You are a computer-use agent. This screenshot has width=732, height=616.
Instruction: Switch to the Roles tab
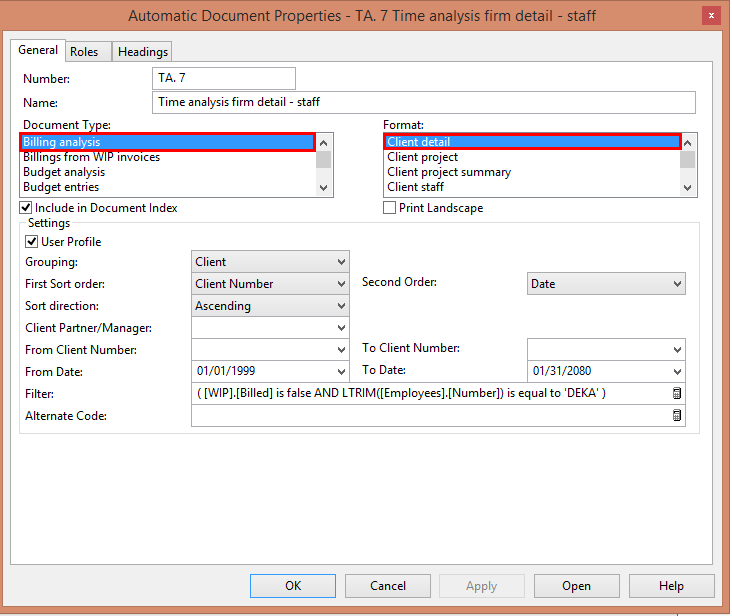88,52
